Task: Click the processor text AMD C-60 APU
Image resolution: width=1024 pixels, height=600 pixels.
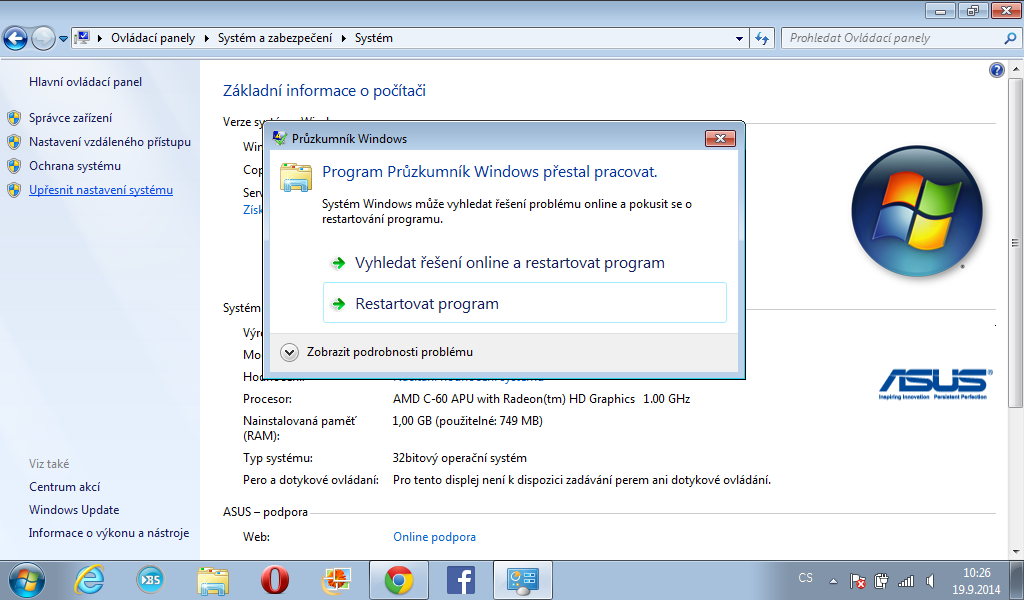Action: tap(541, 398)
